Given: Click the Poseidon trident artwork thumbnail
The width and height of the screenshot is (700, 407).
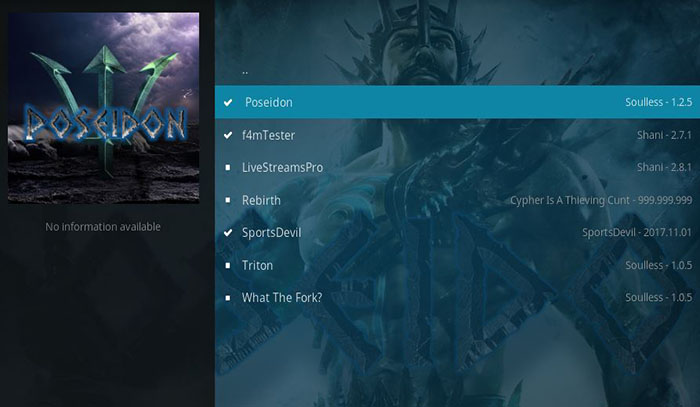Looking at the screenshot, I should [x=104, y=108].
